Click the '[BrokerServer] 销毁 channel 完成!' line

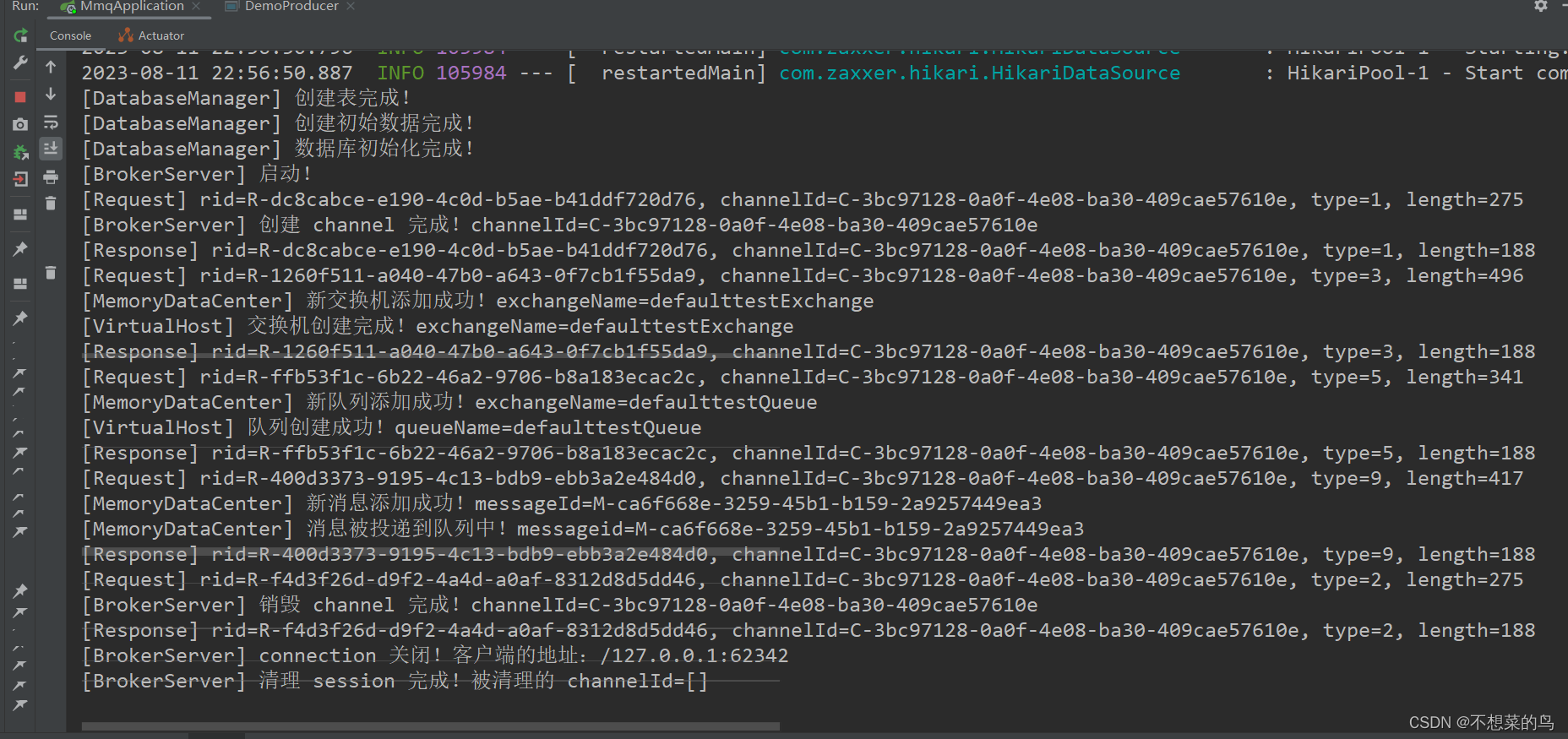pos(560,605)
